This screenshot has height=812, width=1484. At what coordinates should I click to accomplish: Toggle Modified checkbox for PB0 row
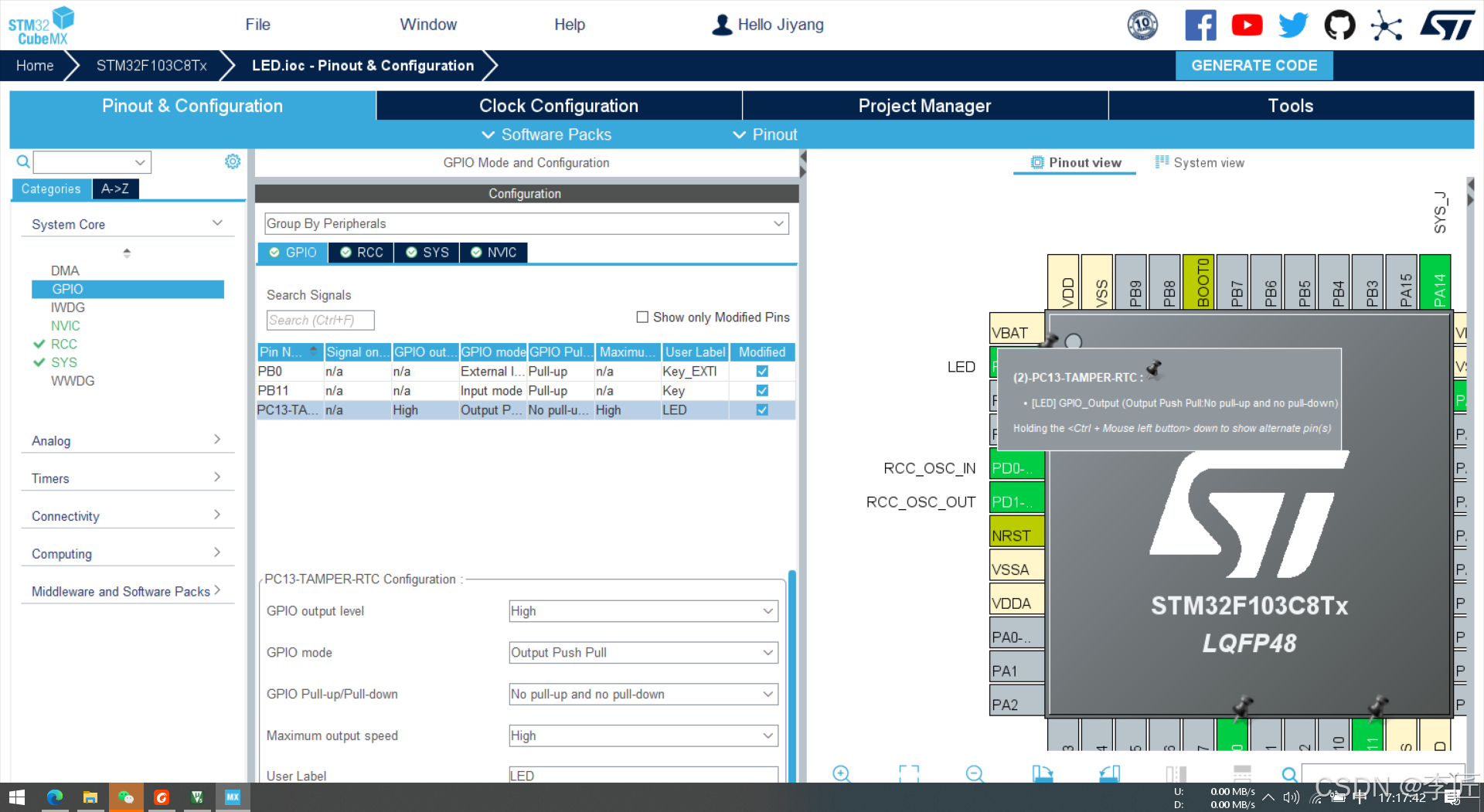pos(762,372)
